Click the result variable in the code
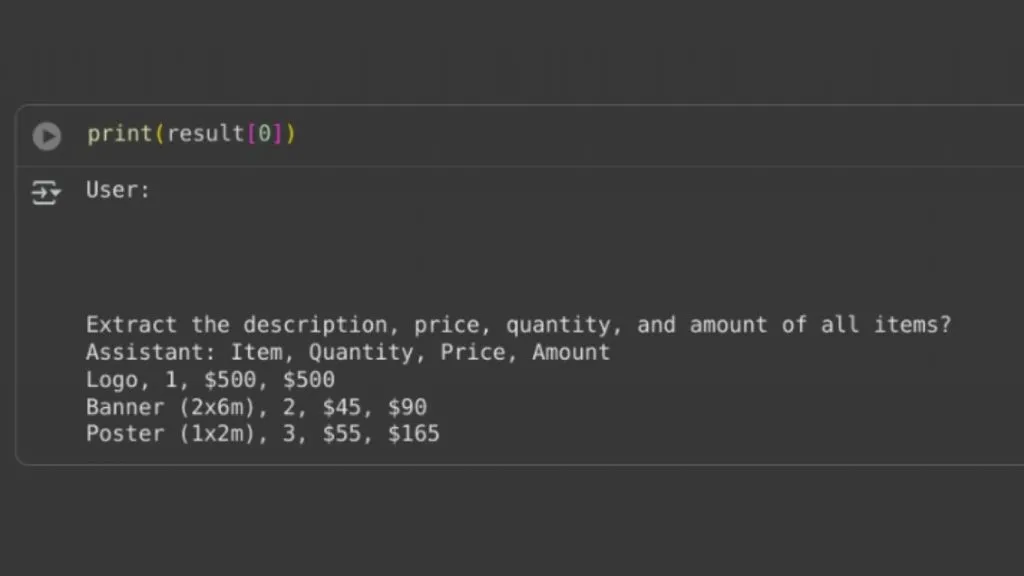This screenshot has width=1024, height=576. (205, 134)
